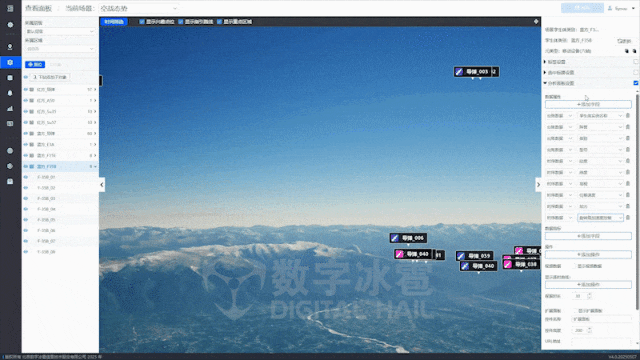
Task: Delete the 学生端实体名称 field row with its trash icon
Action: pyautogui.click(x=628, y=116)
